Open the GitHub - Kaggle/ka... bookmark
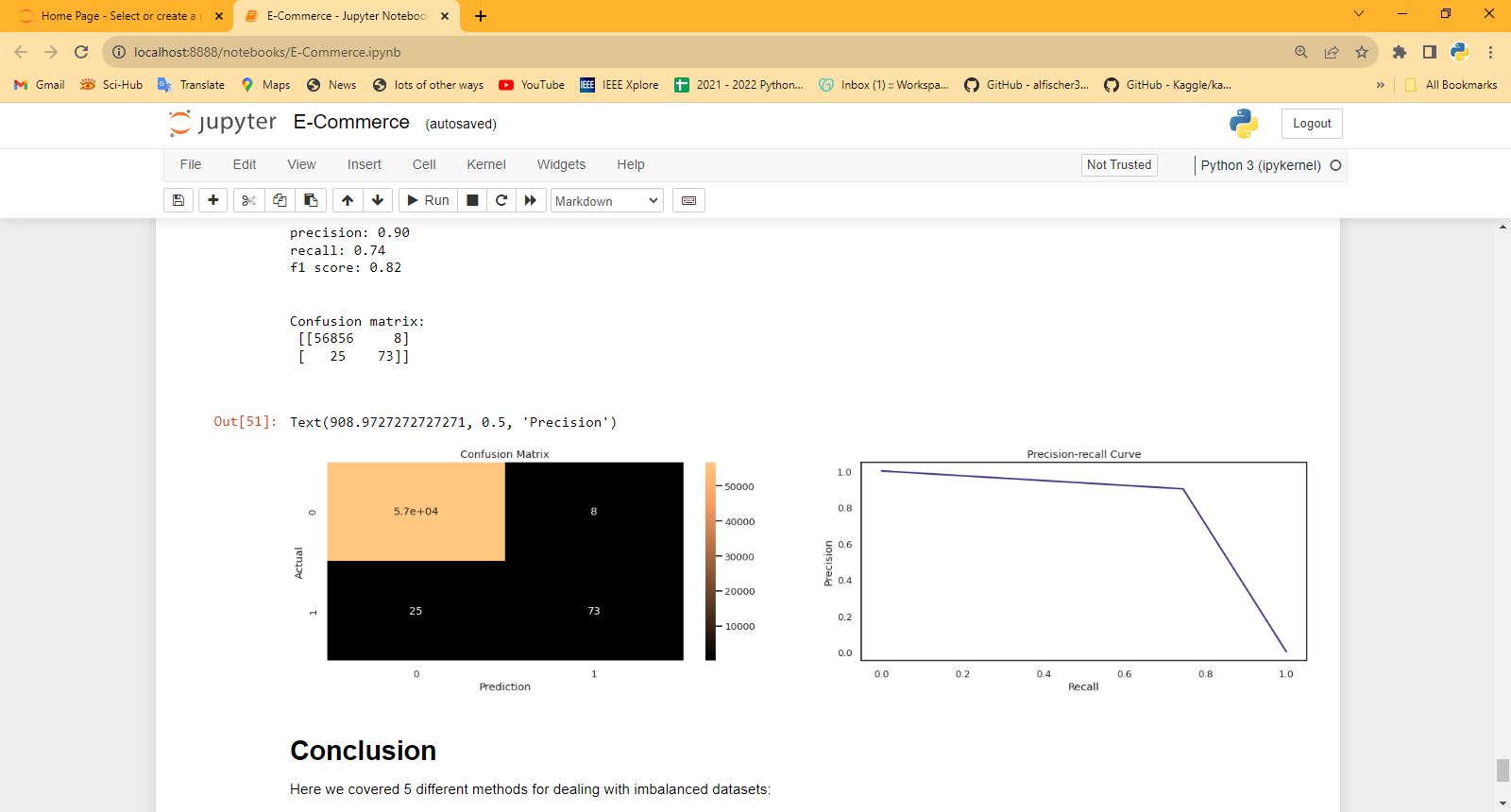The image size is (1511, 812). pos(1167,85)
